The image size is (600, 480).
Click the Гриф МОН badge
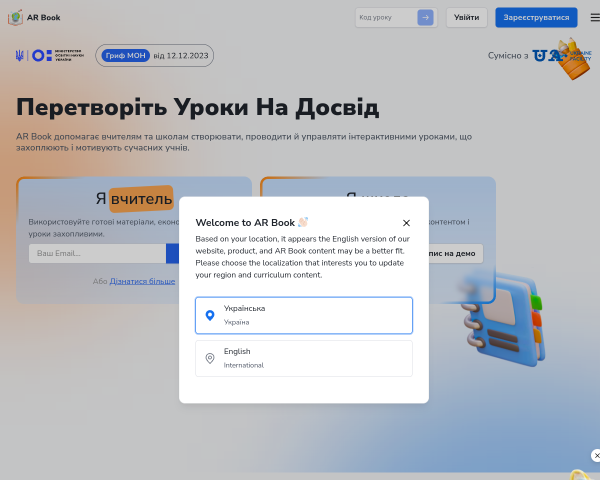coord(126,56)
